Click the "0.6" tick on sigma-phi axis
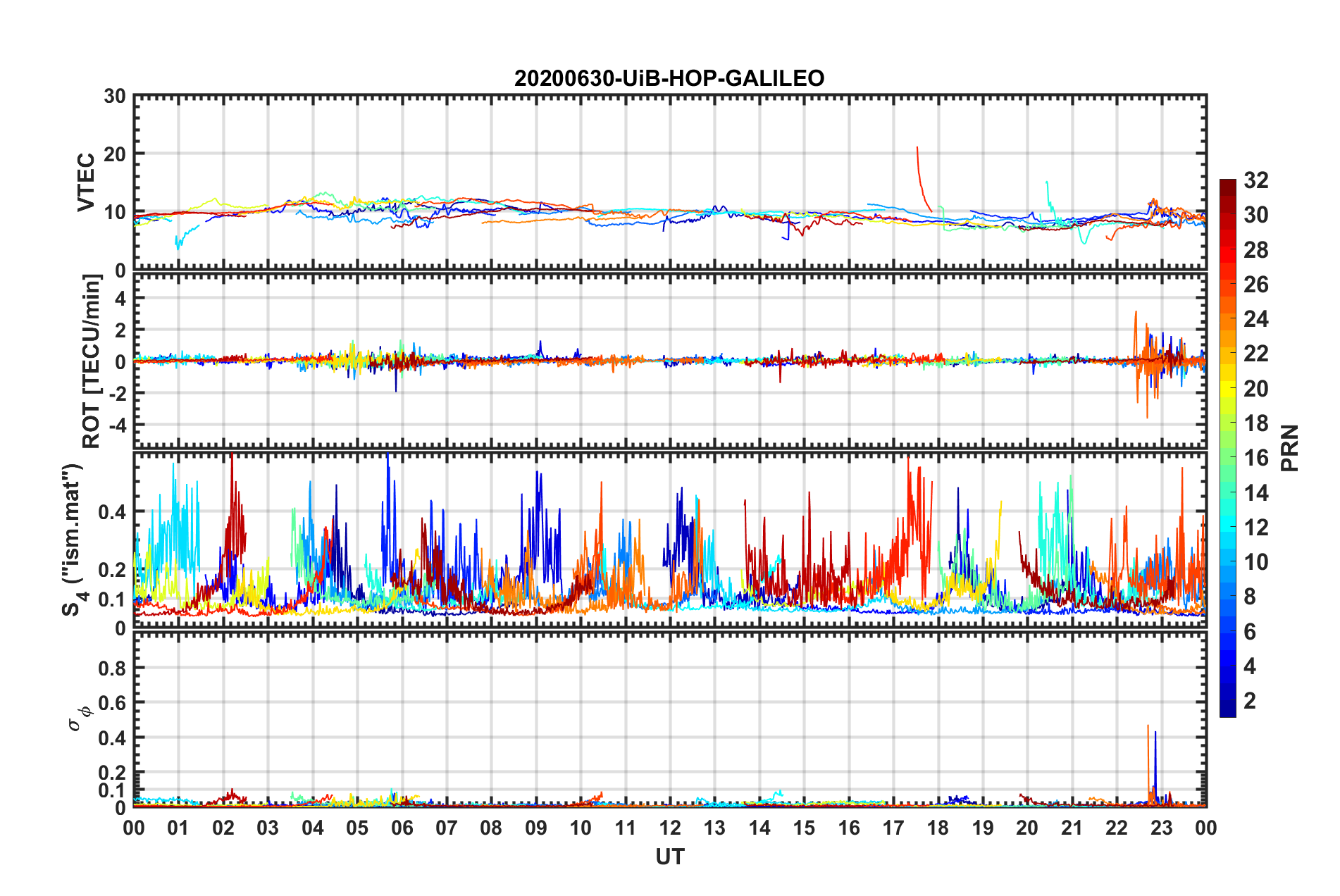 [112, 703]
